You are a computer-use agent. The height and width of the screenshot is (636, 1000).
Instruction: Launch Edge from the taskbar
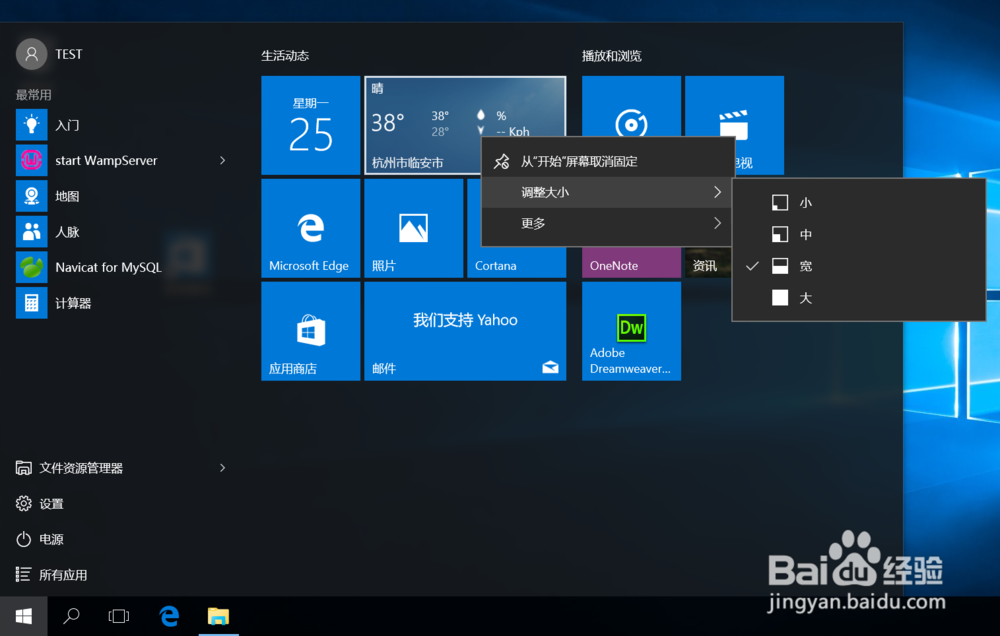pyautogui.click(x=169, y=616)
